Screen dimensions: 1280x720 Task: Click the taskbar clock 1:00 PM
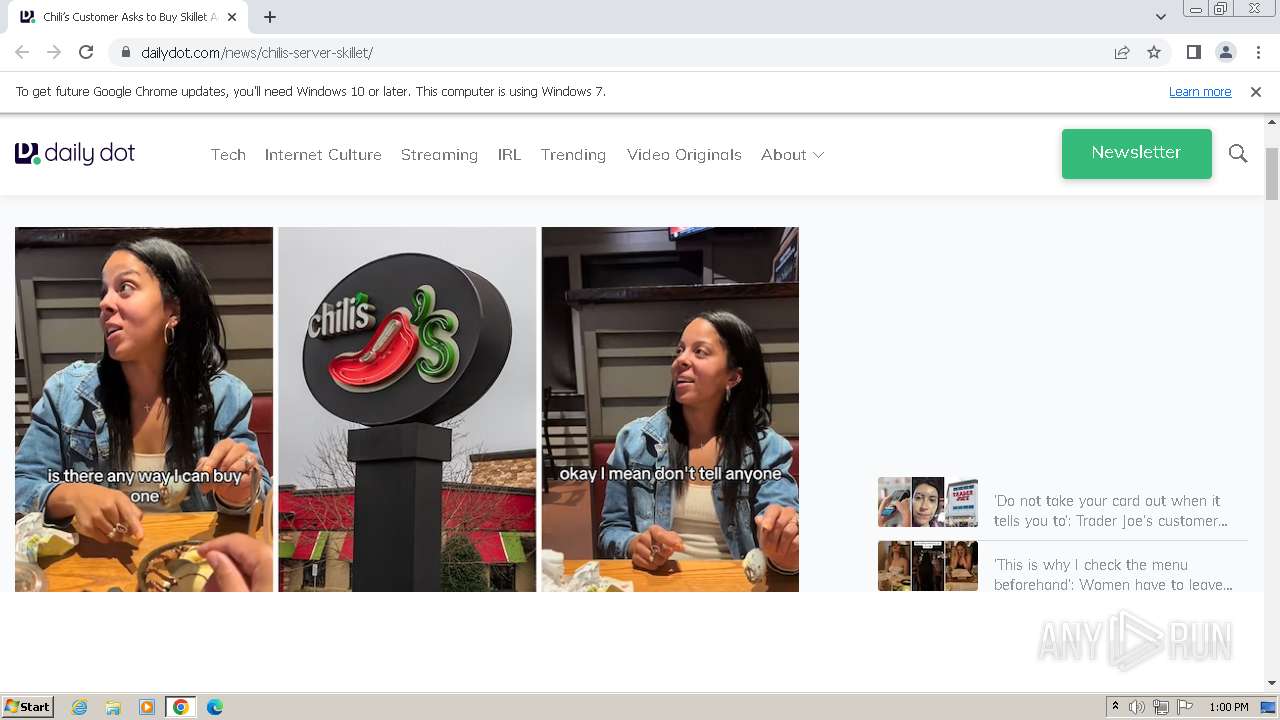pos(1229,707)
